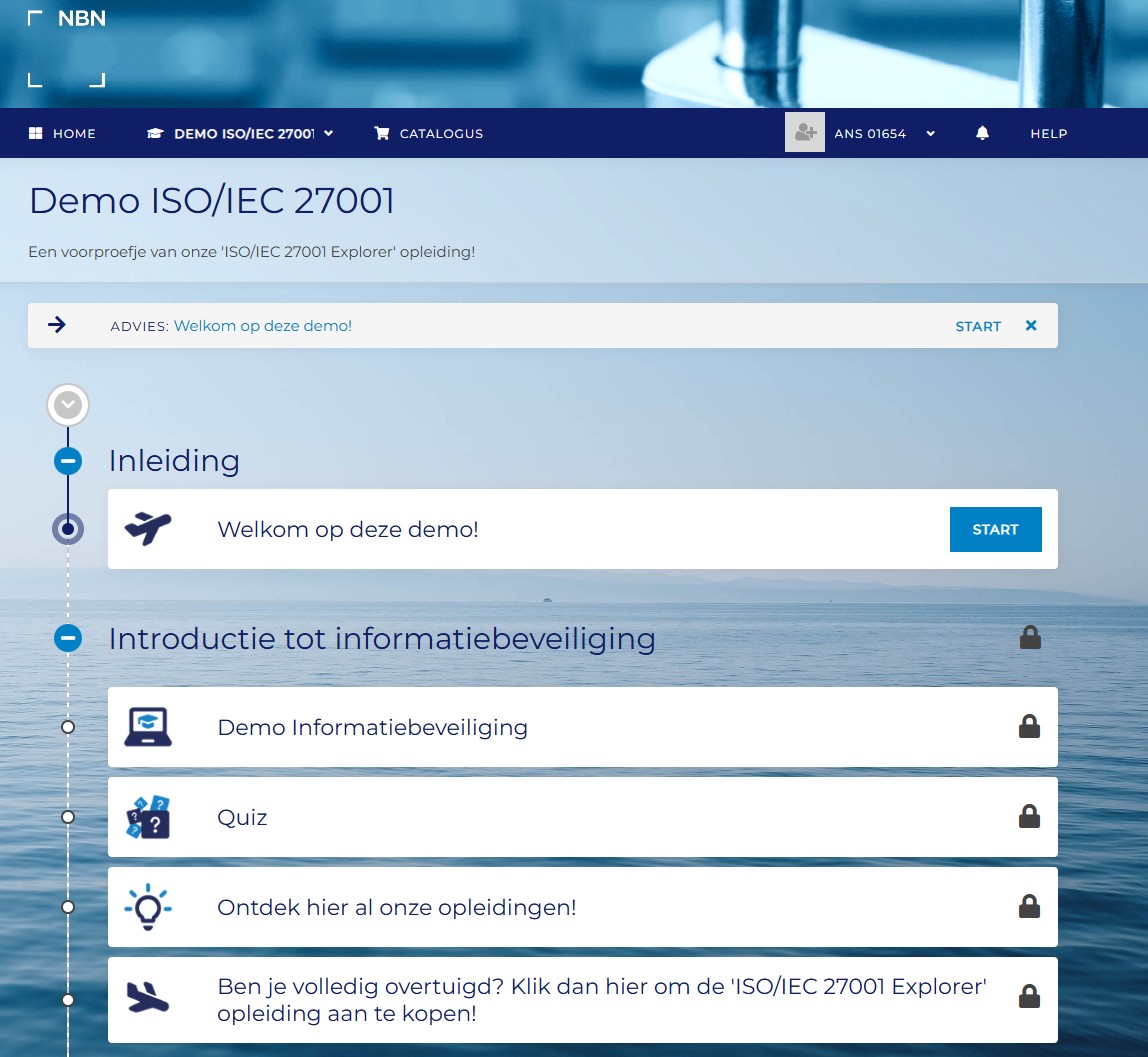This screenshot has width=1148, height=1057.
Task: Expand the ANS 01654 dropdown chevron
Action: [x=931, y=133]
